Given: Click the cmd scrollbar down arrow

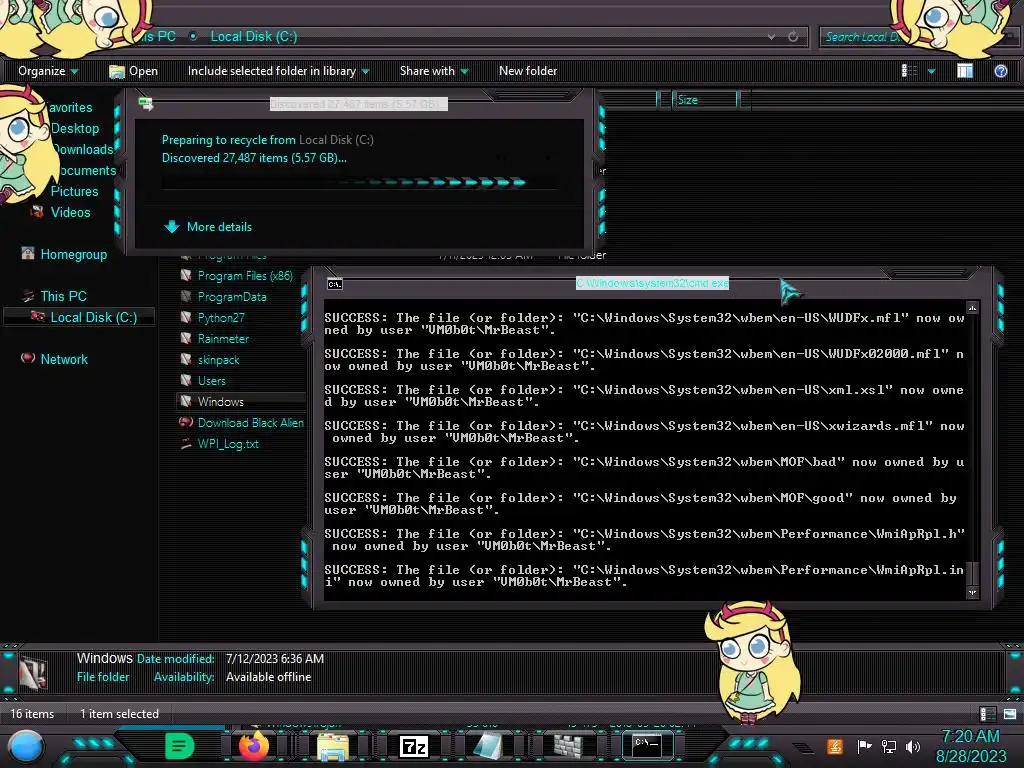Looking at the screenshot, I should coord(972,592).
